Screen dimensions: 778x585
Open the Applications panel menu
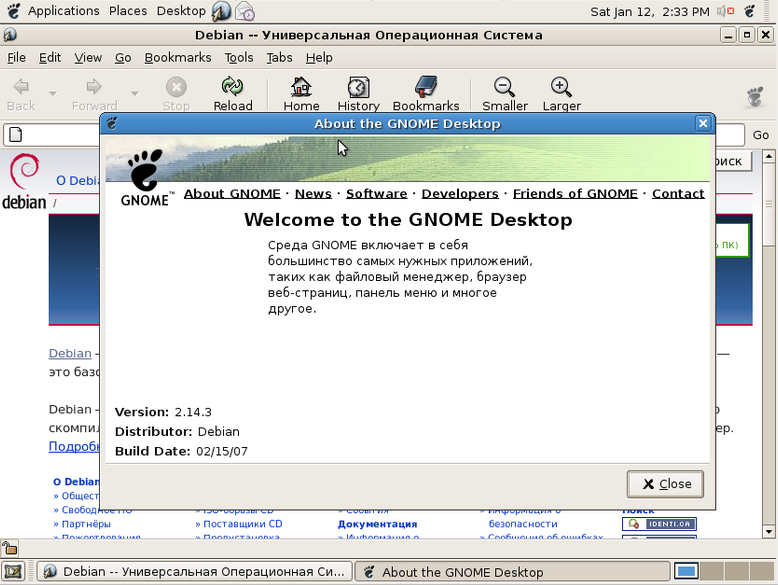63,11
